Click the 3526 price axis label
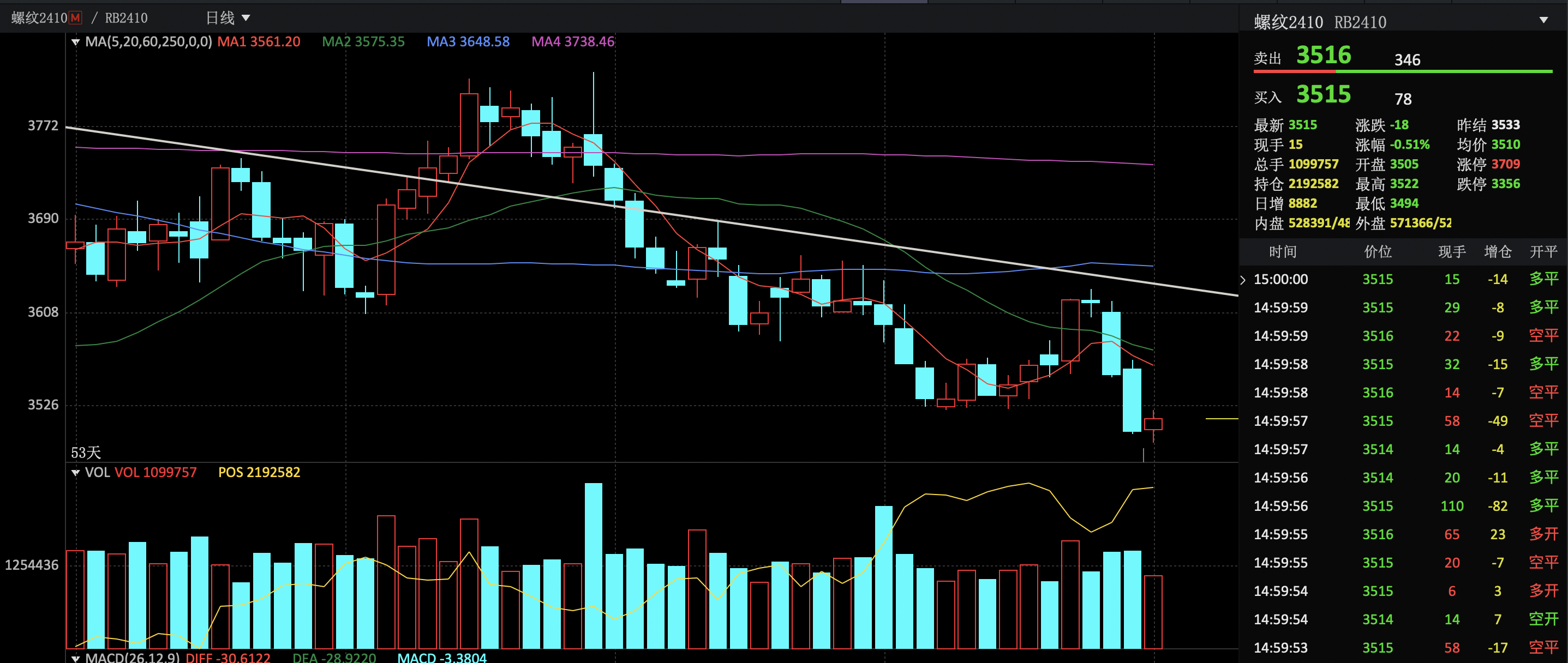The width and height of the screenshot is (1568, 663). [43, 405]
